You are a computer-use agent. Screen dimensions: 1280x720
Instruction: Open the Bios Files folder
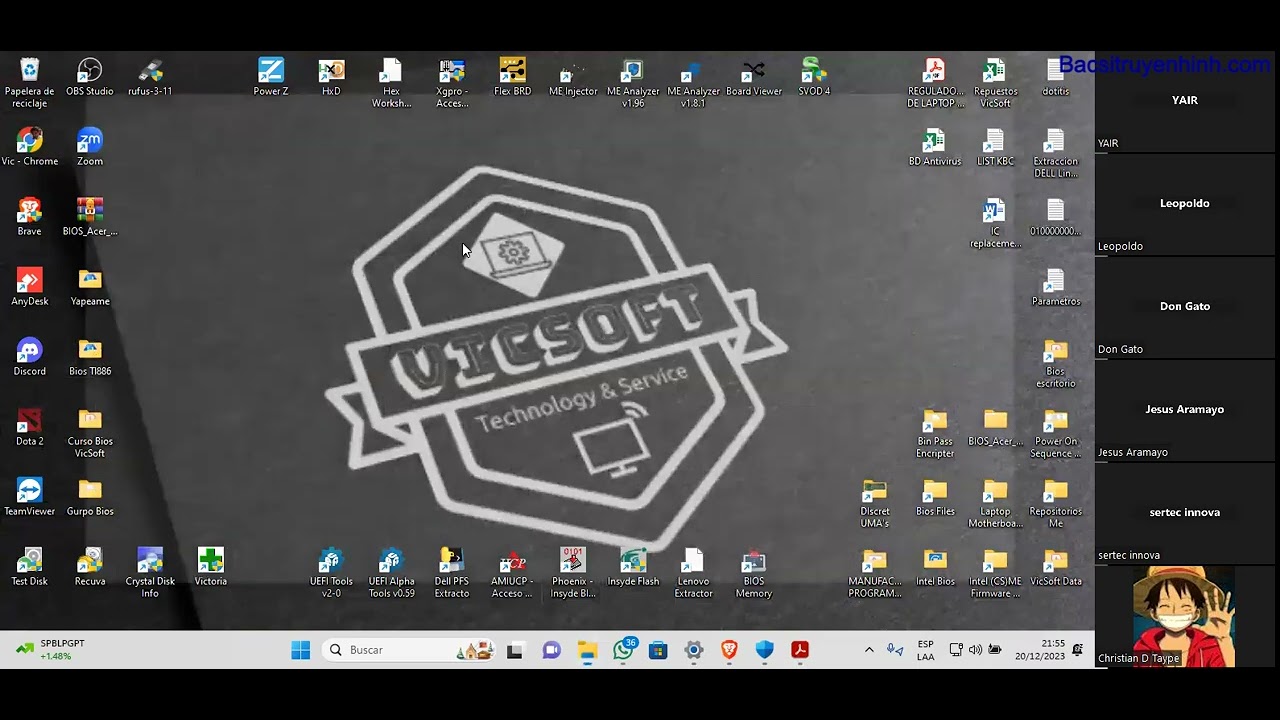[935, 497]
